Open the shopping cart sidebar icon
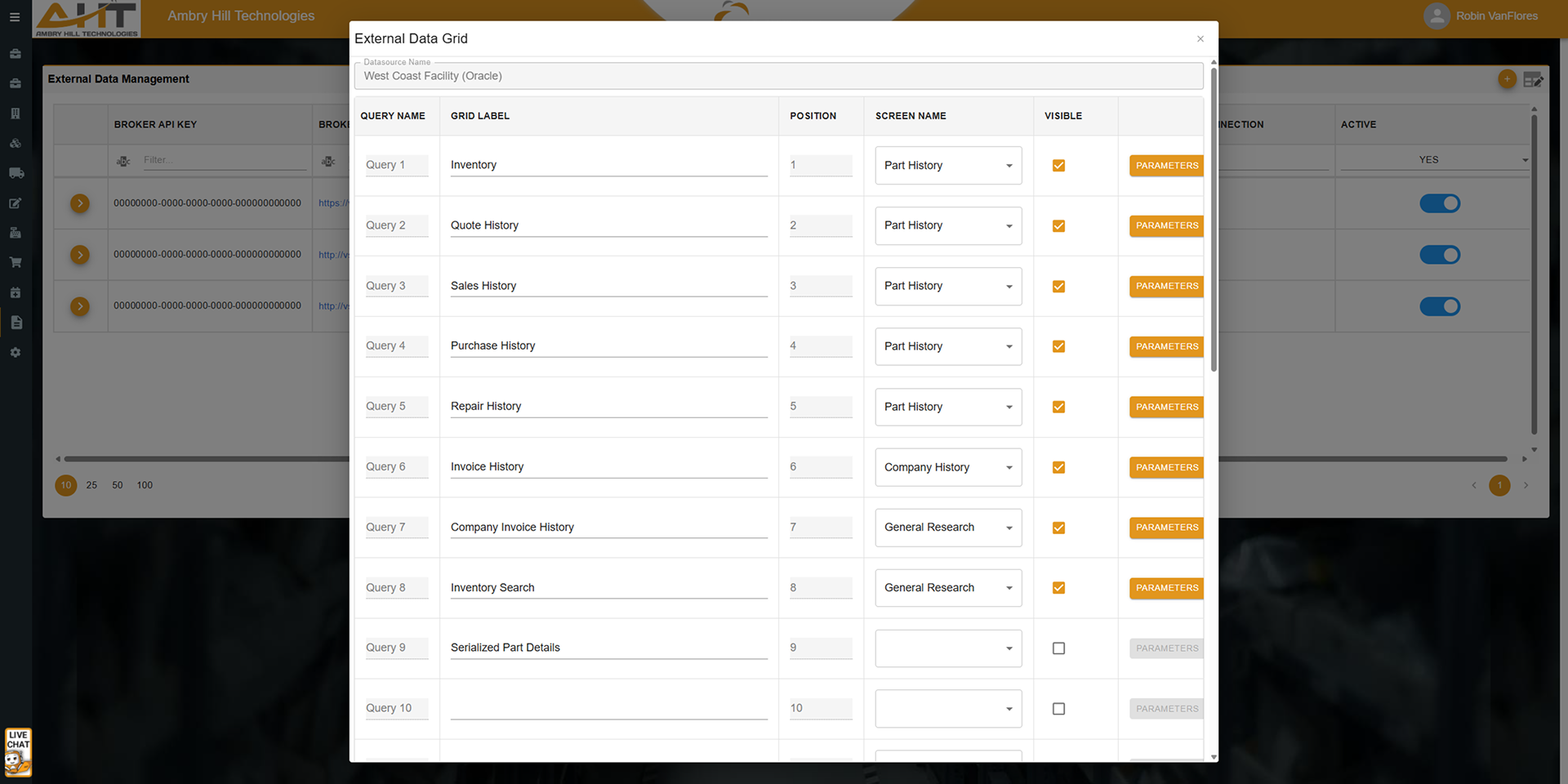The image size is (1568, 784). pos(16,263)
